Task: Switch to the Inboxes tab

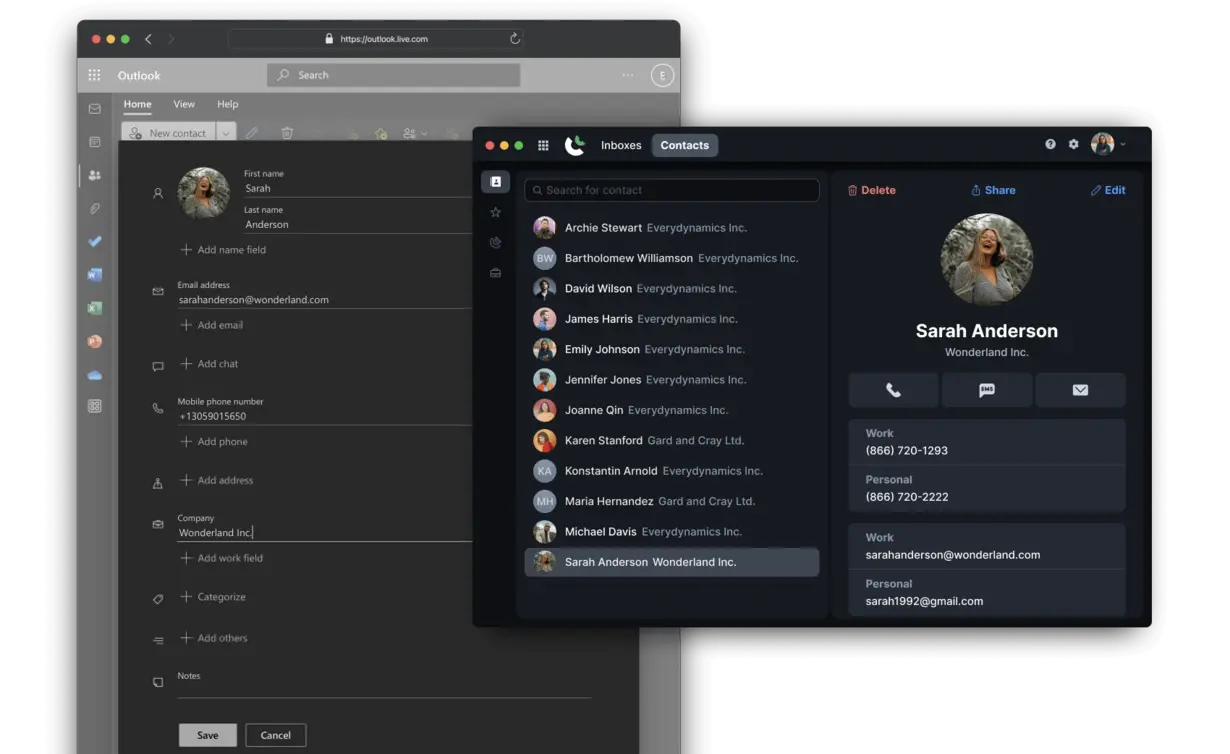Action: [621, 145]
